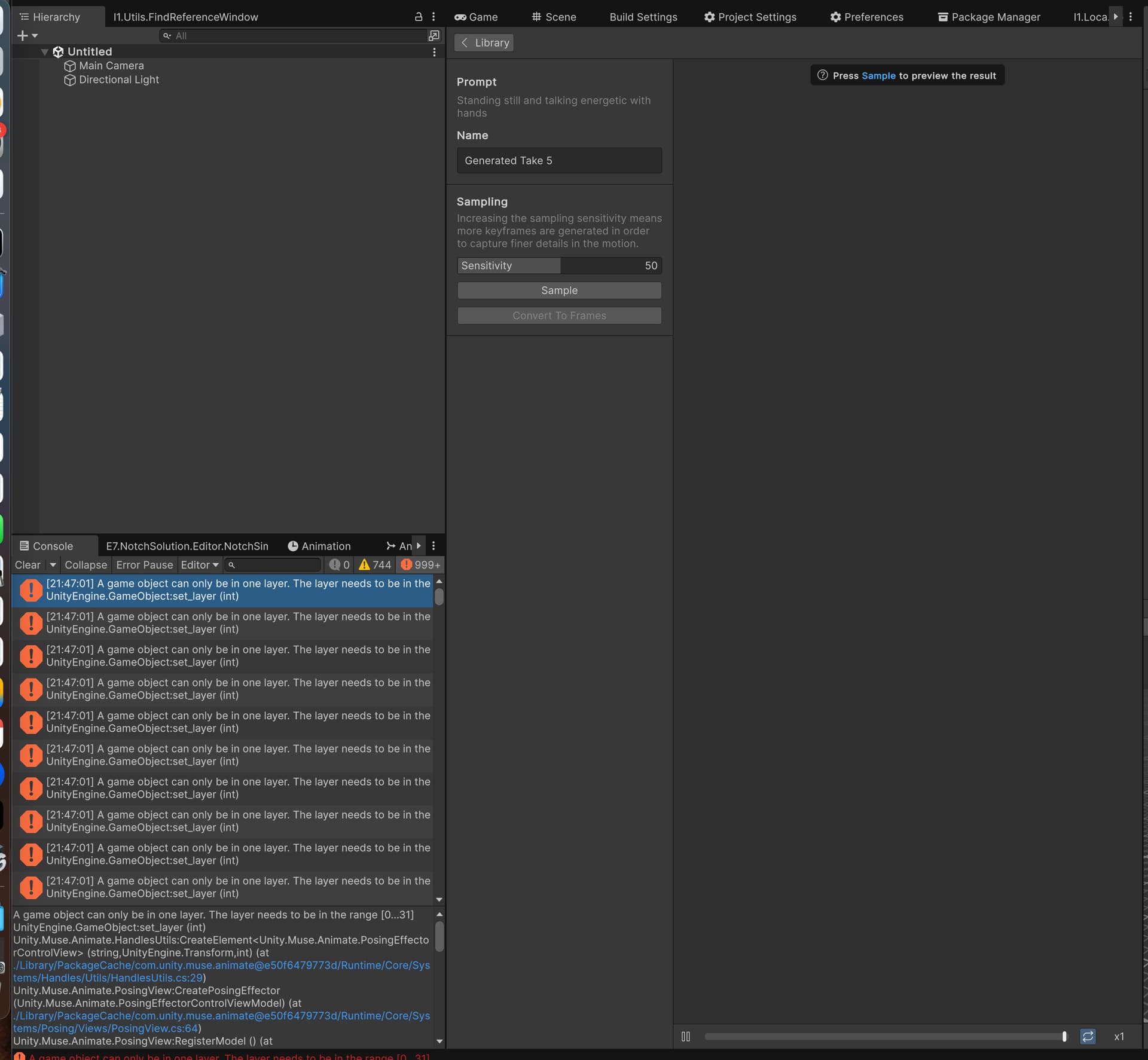
Task: Open the Clear dropdown arrow in Console
Action: click(x=53, y=565)
